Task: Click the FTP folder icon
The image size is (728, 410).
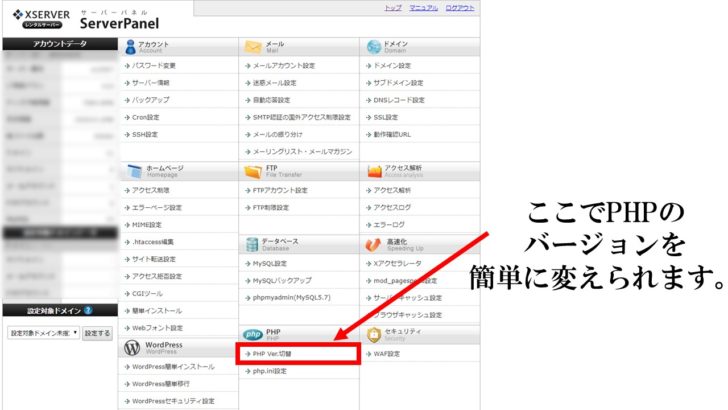Action: point(253,172)
